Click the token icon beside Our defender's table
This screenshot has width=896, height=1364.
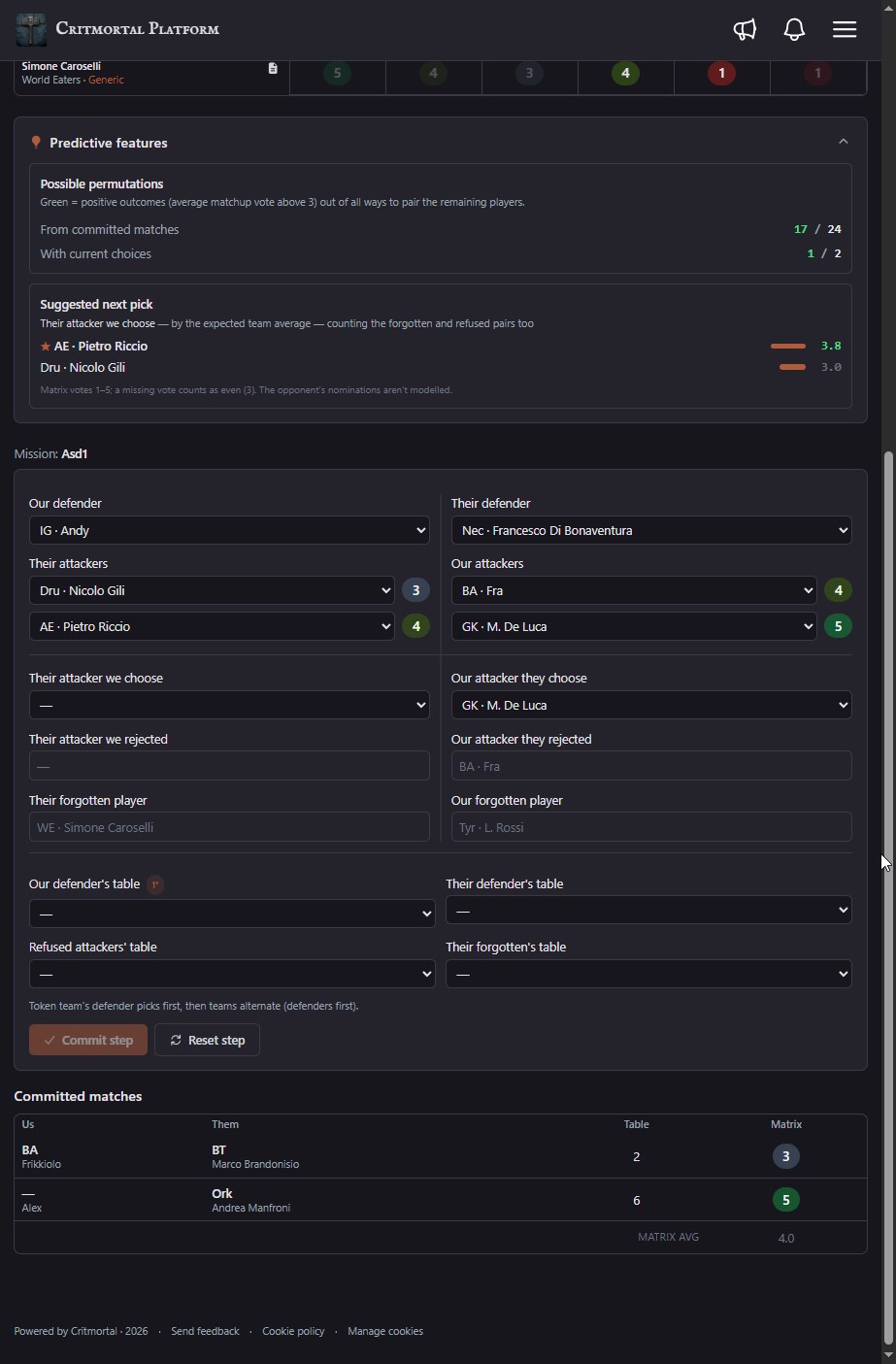(155, 884)
